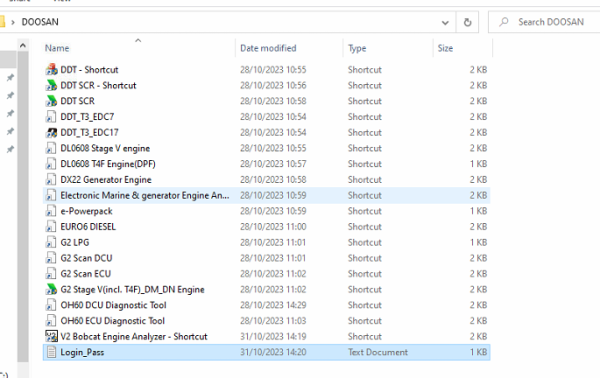Click the DOOSAN breadcrumb in address bar
600x378 pixels.
(x=40, y=22)
